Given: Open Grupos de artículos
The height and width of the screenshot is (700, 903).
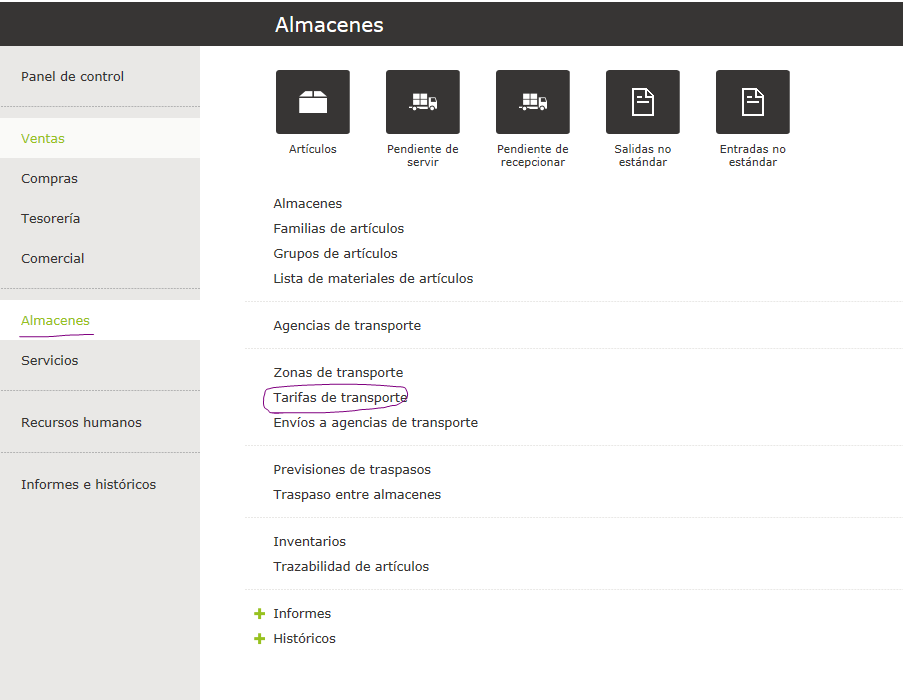Looking at the screenshot, I should [335, 253].
